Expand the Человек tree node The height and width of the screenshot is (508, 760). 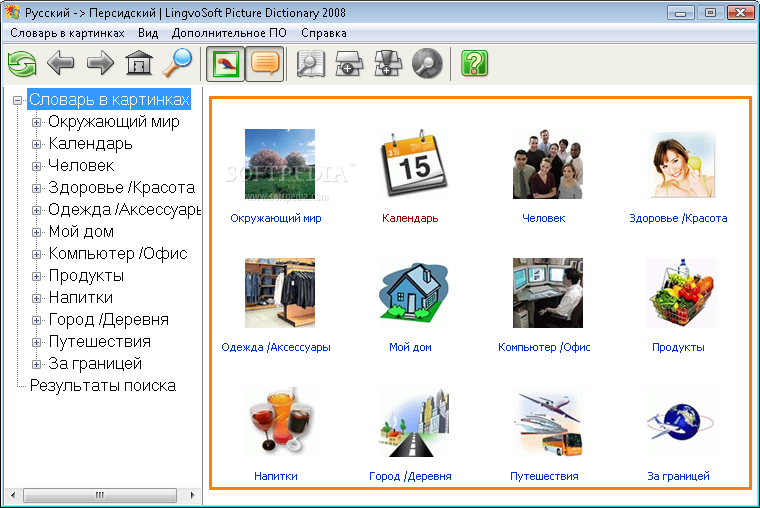point(36,166)
